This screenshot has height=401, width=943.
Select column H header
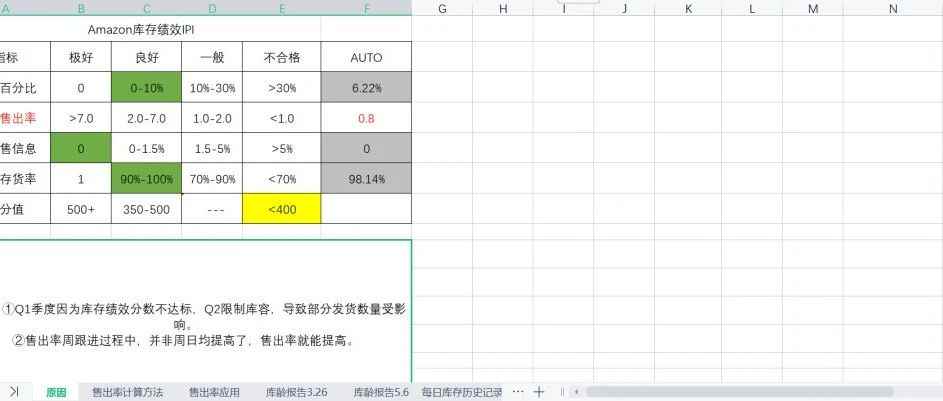(x=503, y=8)
